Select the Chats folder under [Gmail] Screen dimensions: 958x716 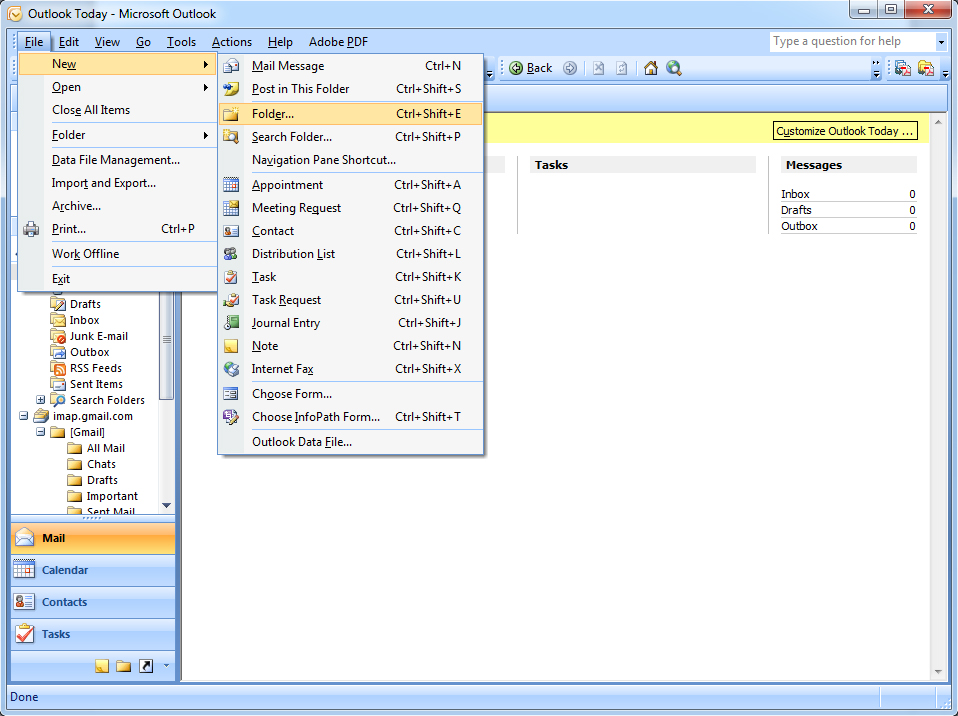101,464
